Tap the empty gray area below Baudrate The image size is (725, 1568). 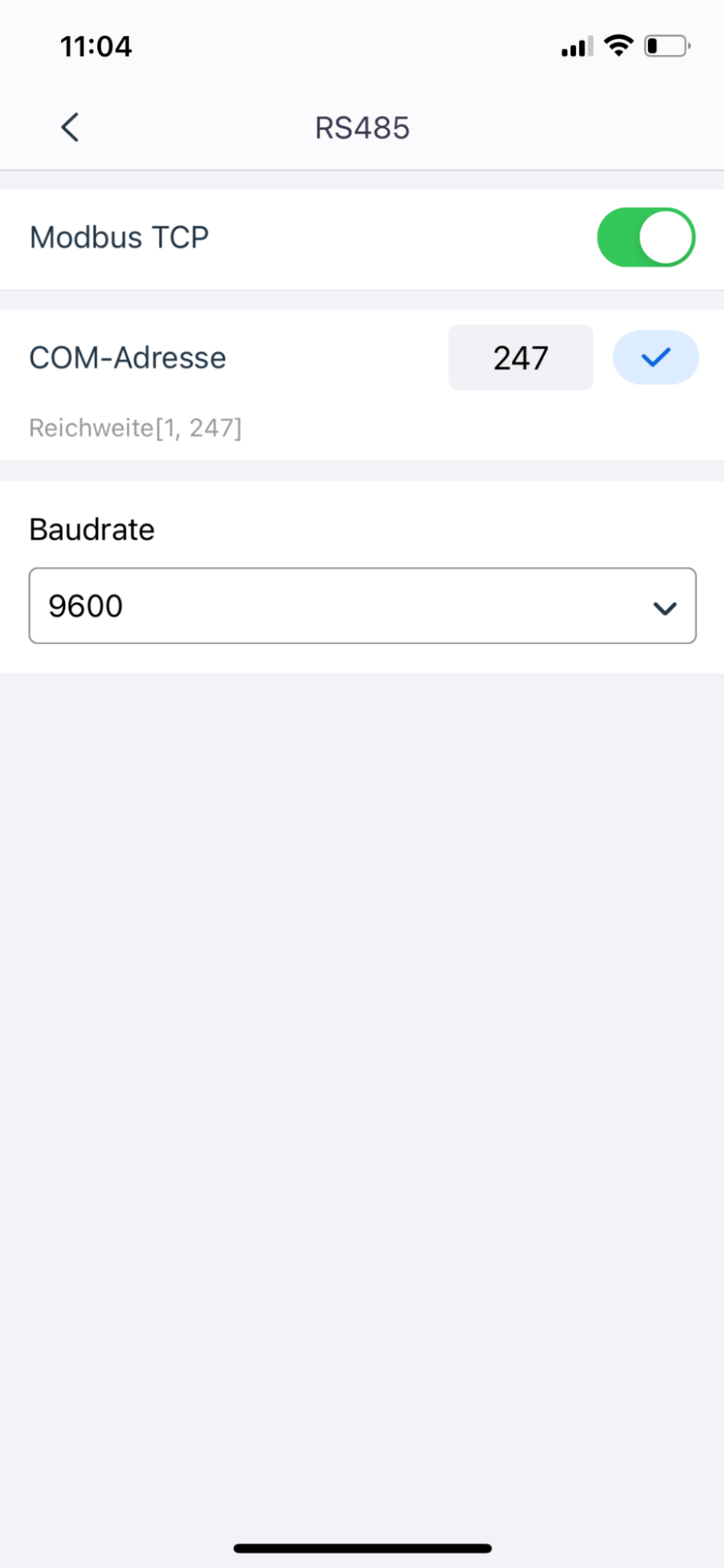click(362, 1098)
